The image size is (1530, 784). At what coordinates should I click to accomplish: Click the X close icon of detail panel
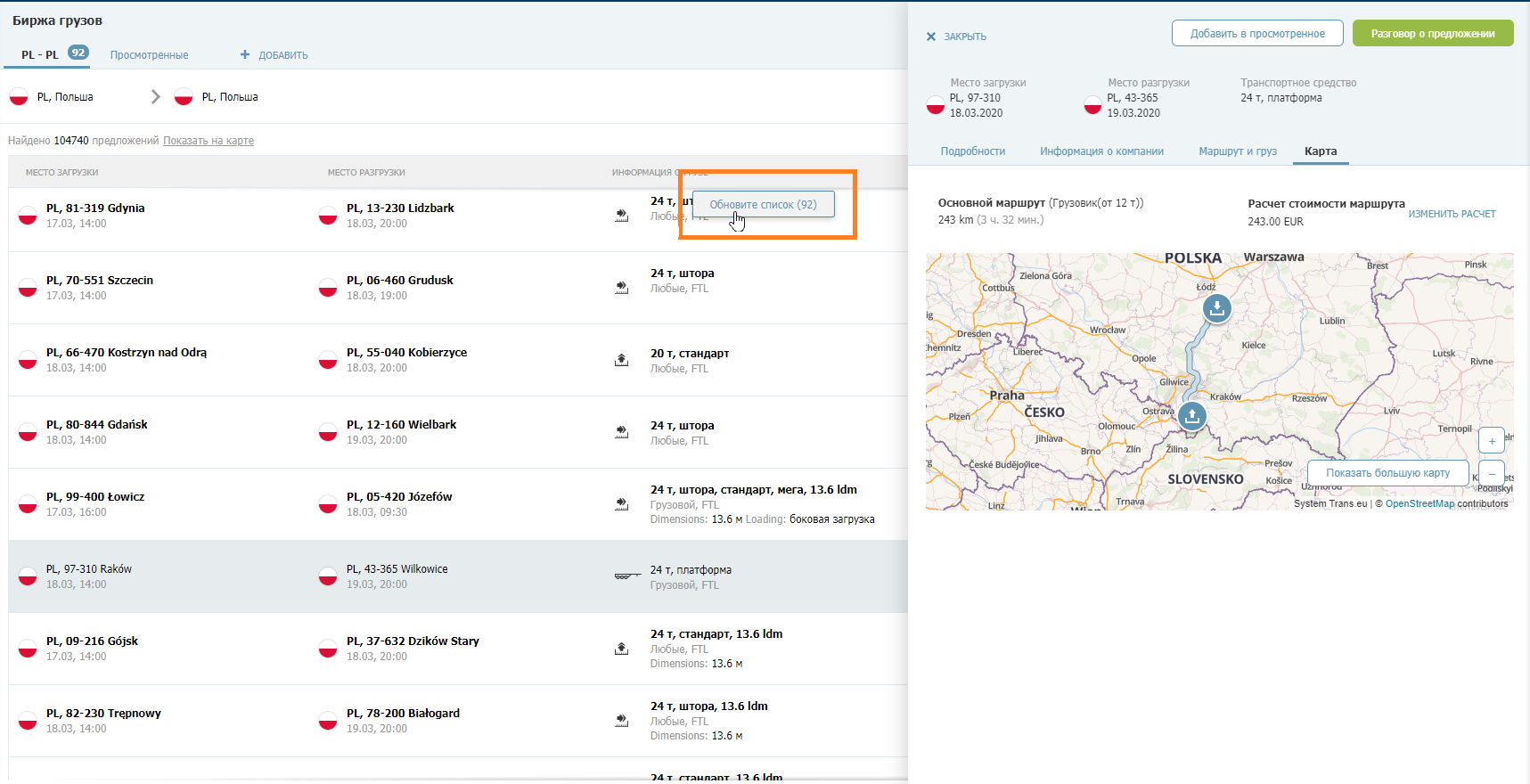931,37
